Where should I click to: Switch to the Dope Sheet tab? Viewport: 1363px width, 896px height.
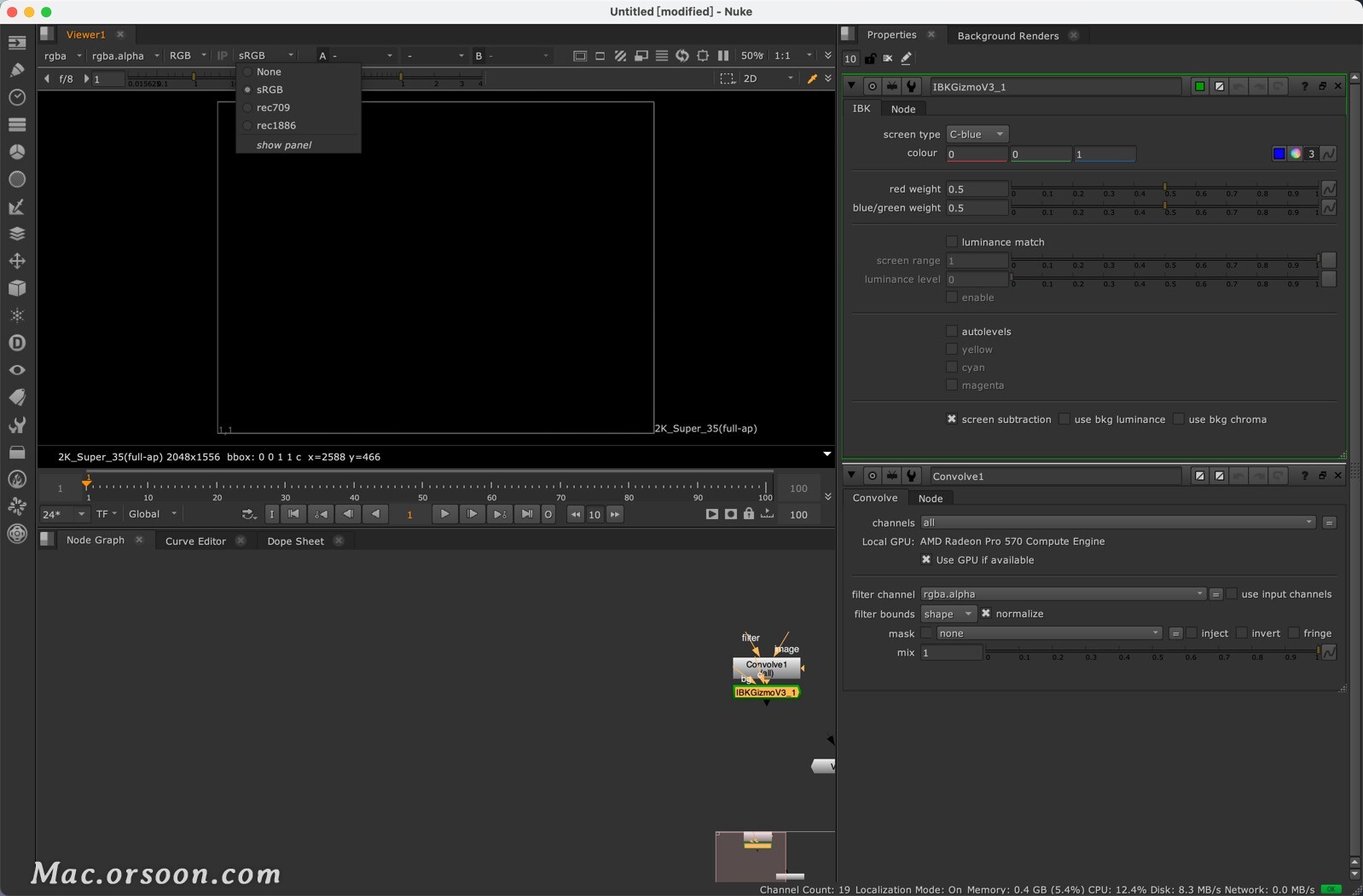[295, 541]
